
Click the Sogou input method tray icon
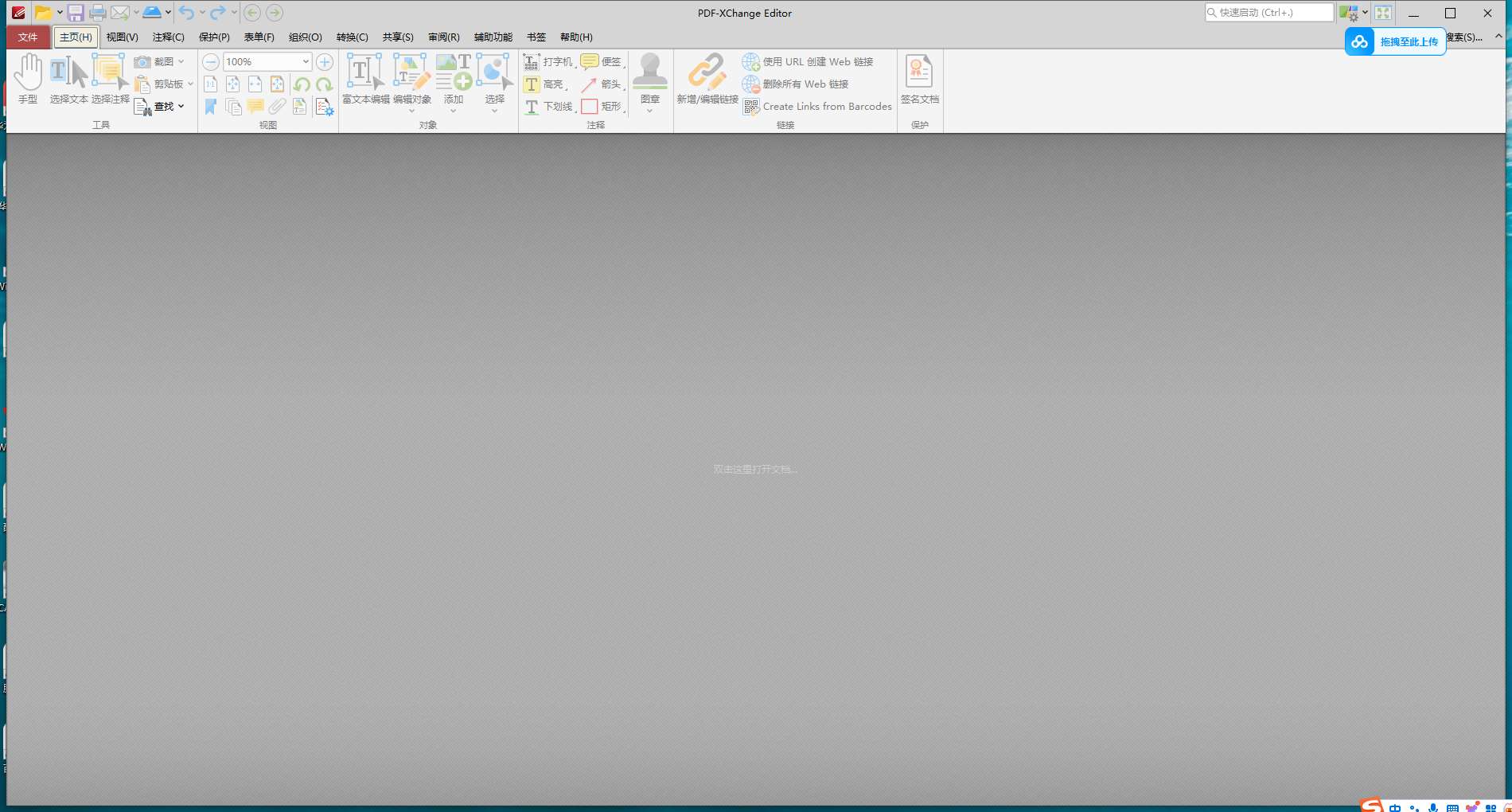point(1371,806)
